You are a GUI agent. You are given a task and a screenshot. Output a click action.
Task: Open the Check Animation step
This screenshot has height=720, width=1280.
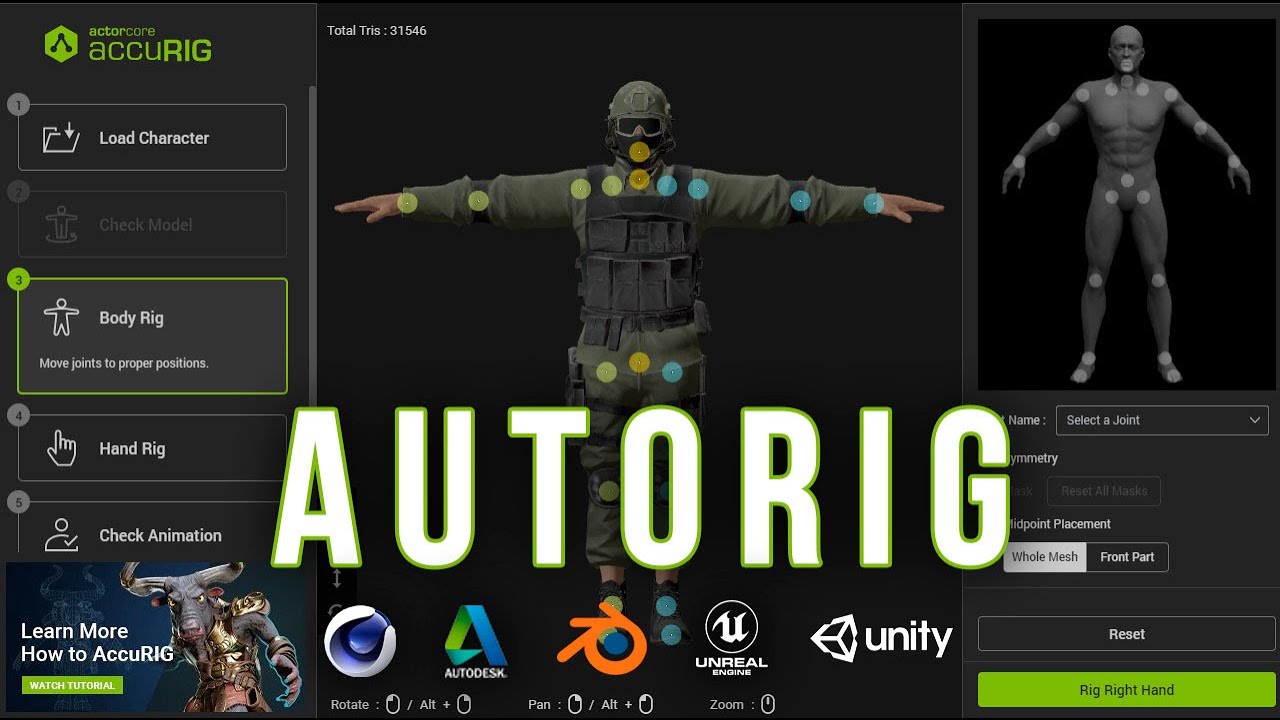(152, 531)
